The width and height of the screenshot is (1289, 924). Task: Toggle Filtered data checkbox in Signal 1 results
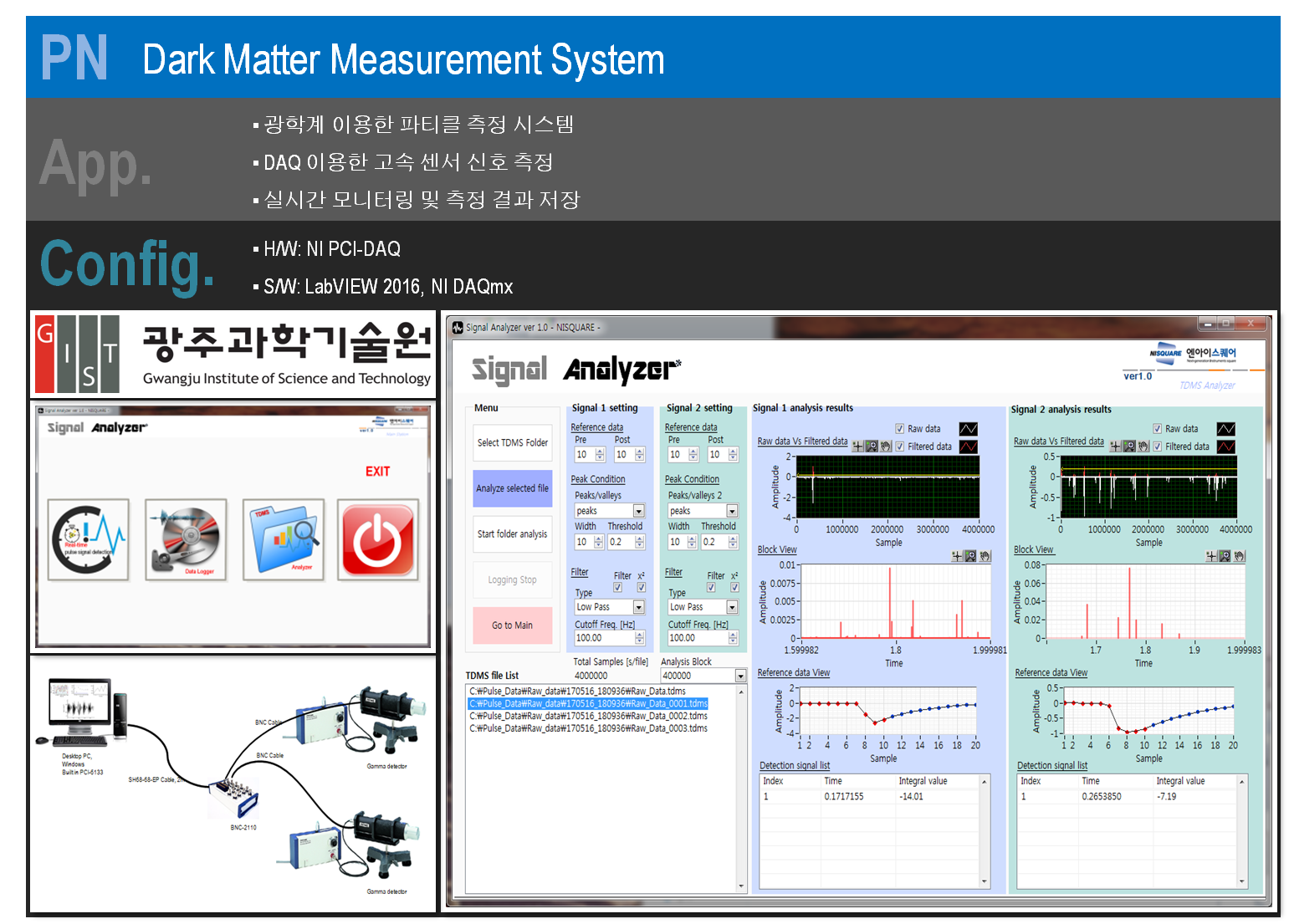(x=900, y=447)
